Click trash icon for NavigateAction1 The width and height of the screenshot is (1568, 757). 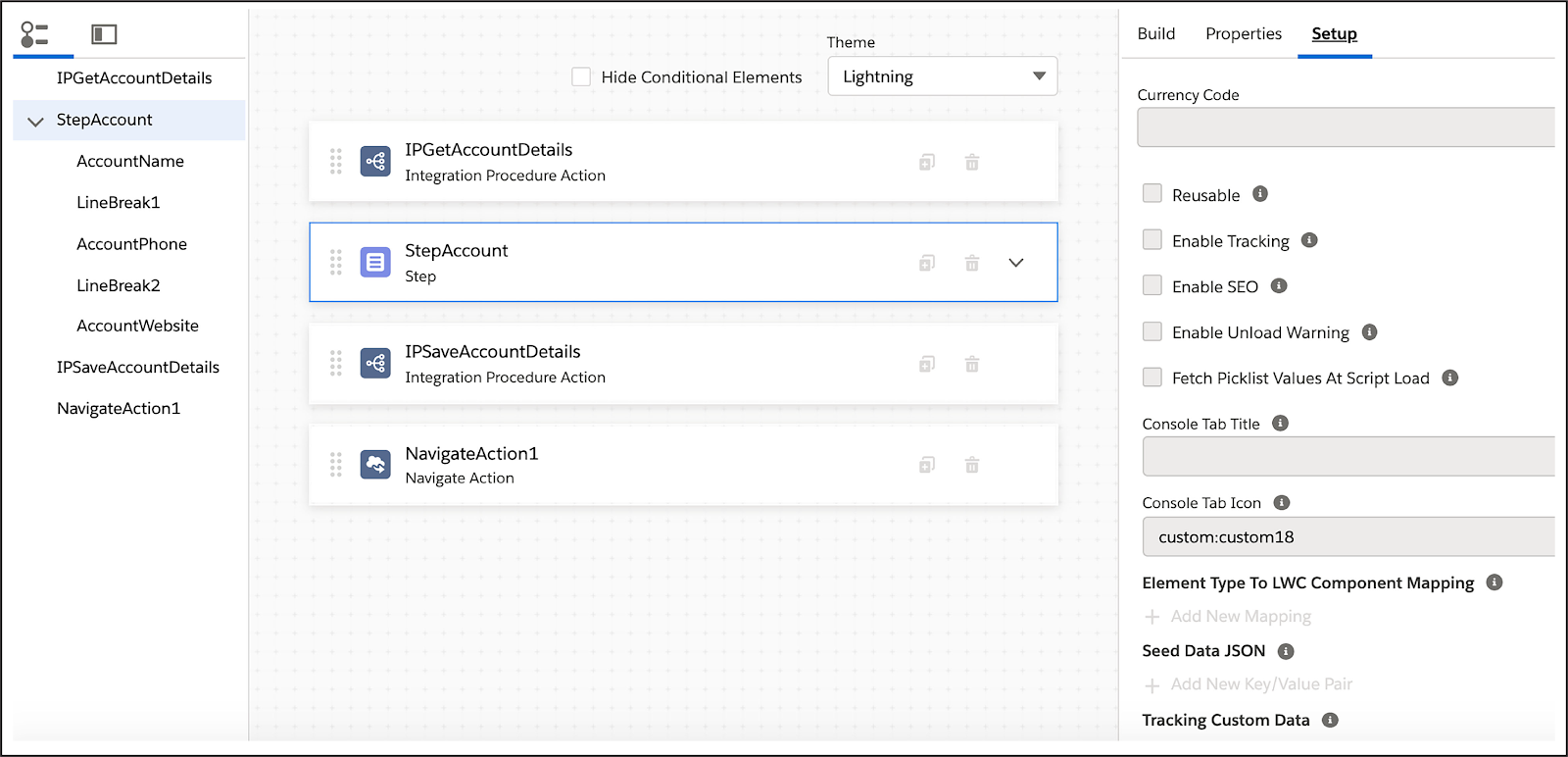click(972, 465)
